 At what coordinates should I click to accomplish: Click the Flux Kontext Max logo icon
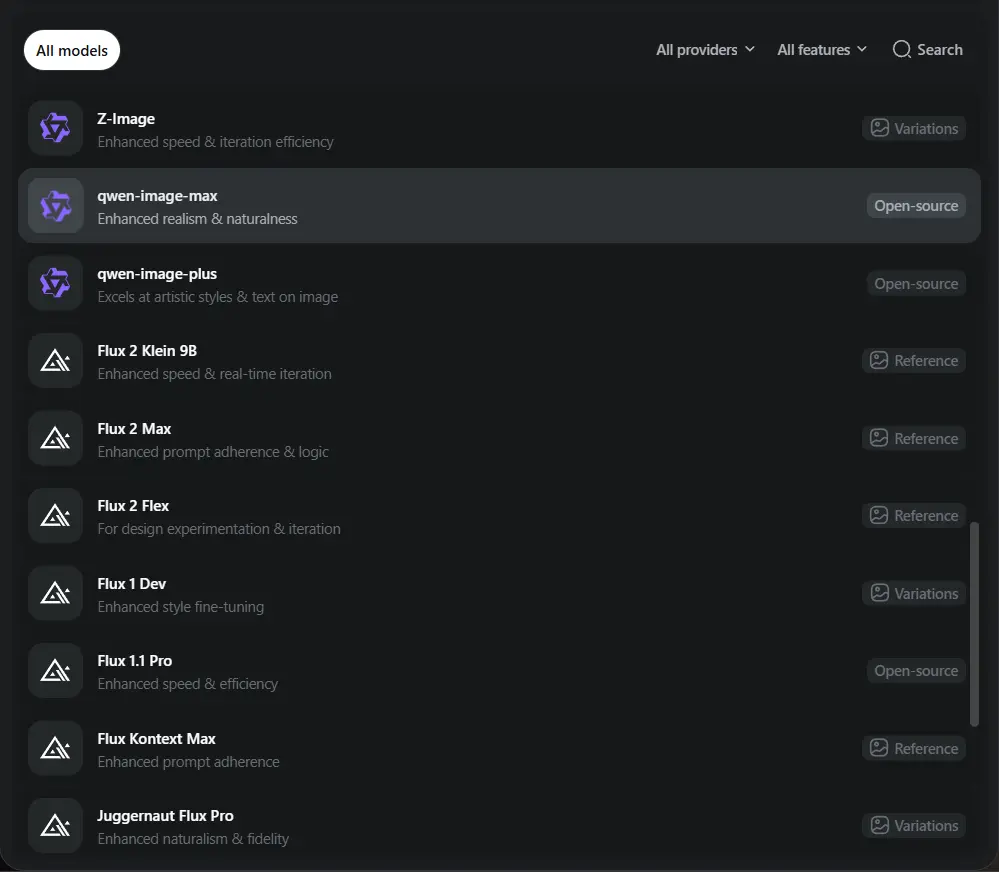55,748
